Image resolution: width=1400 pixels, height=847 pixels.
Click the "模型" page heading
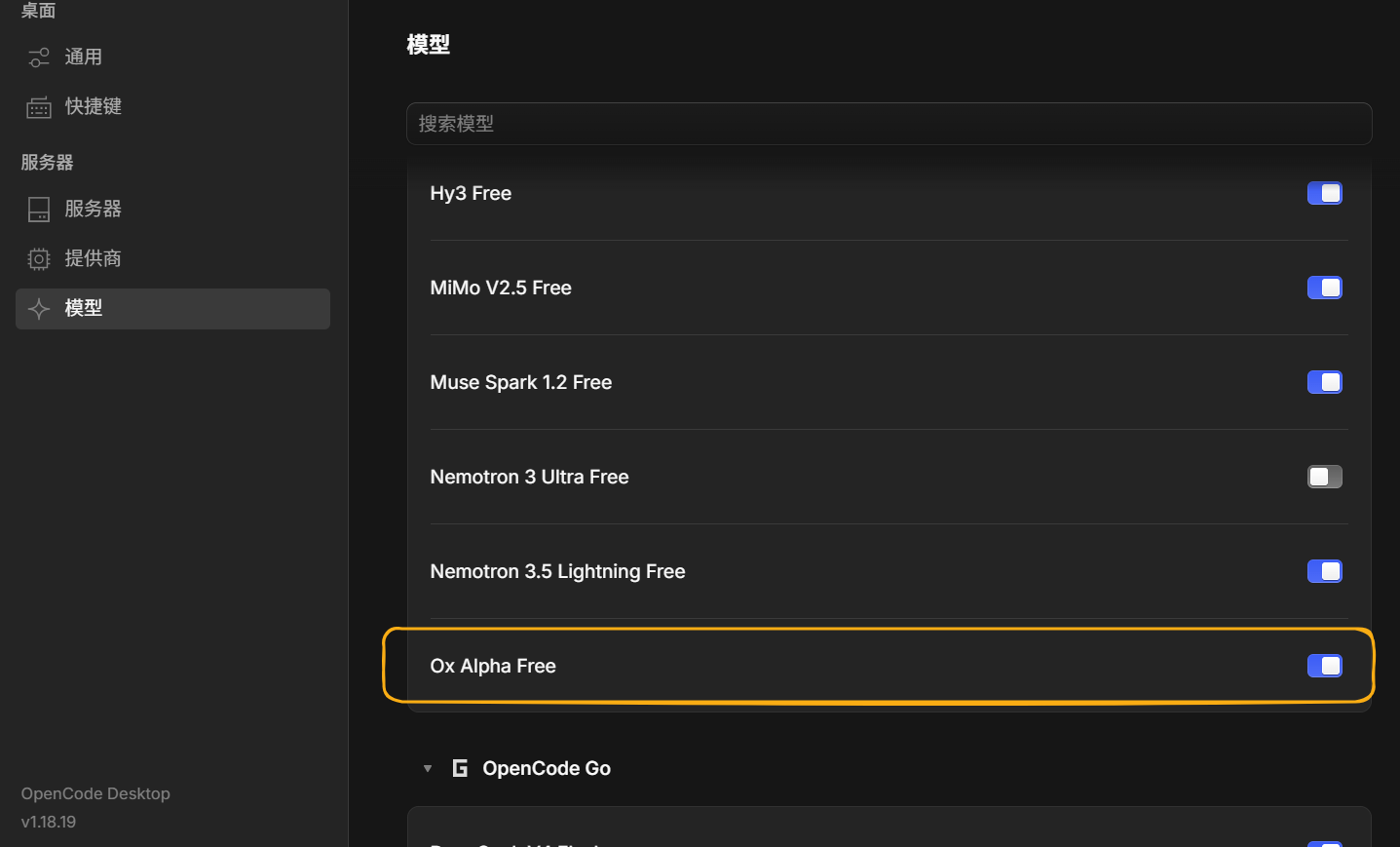tap(429, 44)
